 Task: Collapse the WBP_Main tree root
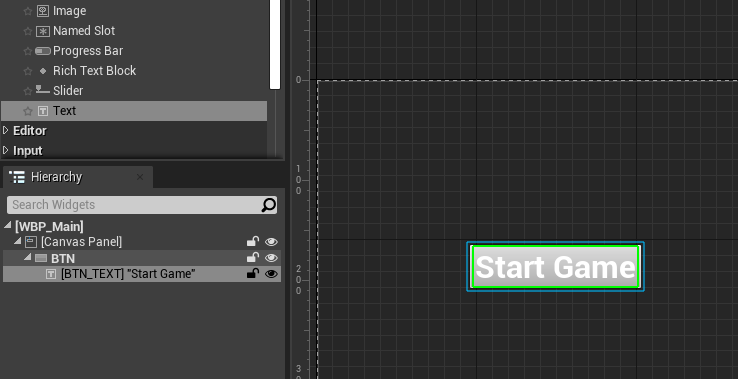(x=8, y=226)
